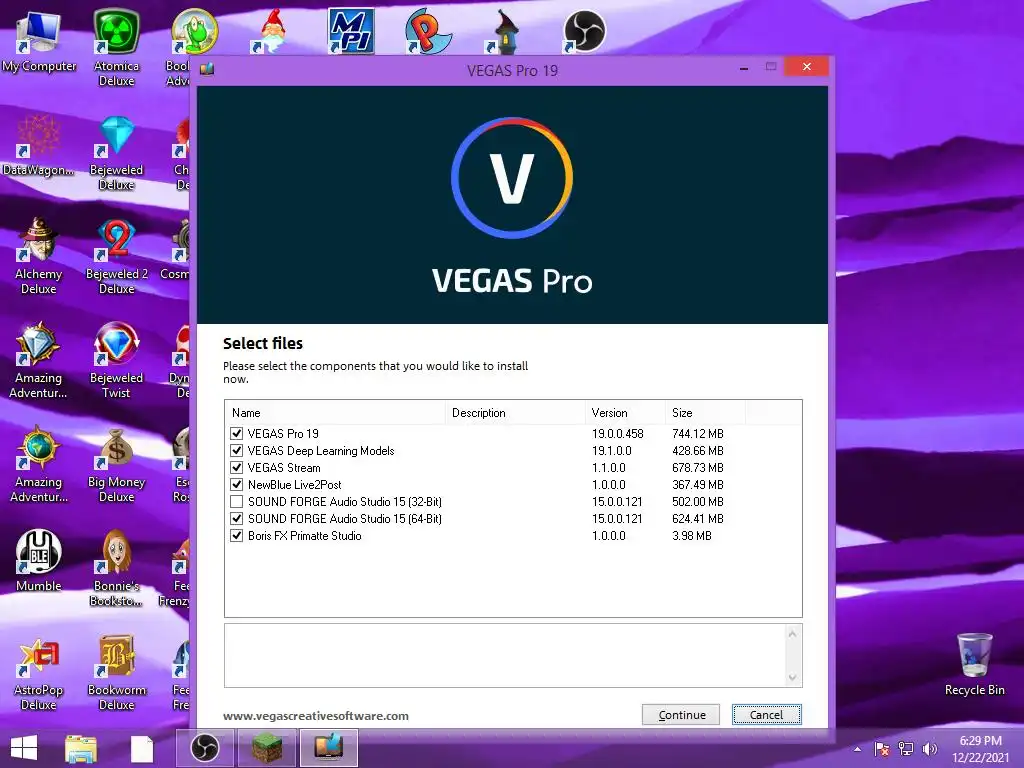This screenshot has width=1024, height=768.
Task: Uncheck NewBlue Live2Post component
Action: coord(236,485)
